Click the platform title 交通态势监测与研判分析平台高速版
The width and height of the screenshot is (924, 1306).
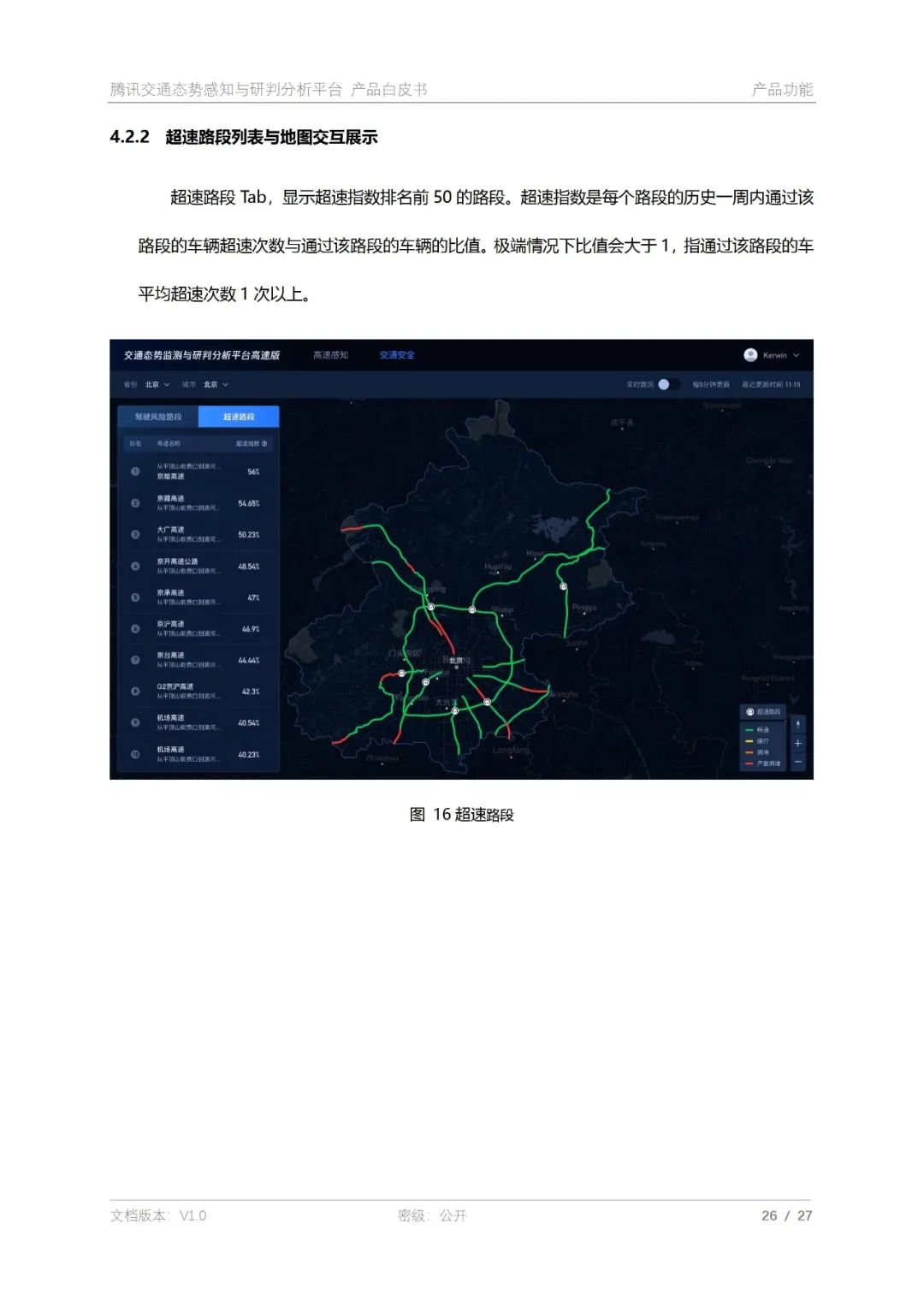(x=202, y=355)
